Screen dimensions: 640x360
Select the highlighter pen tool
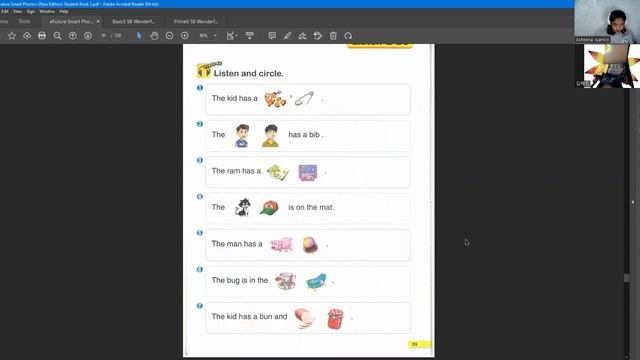click(x=287, y=36)
